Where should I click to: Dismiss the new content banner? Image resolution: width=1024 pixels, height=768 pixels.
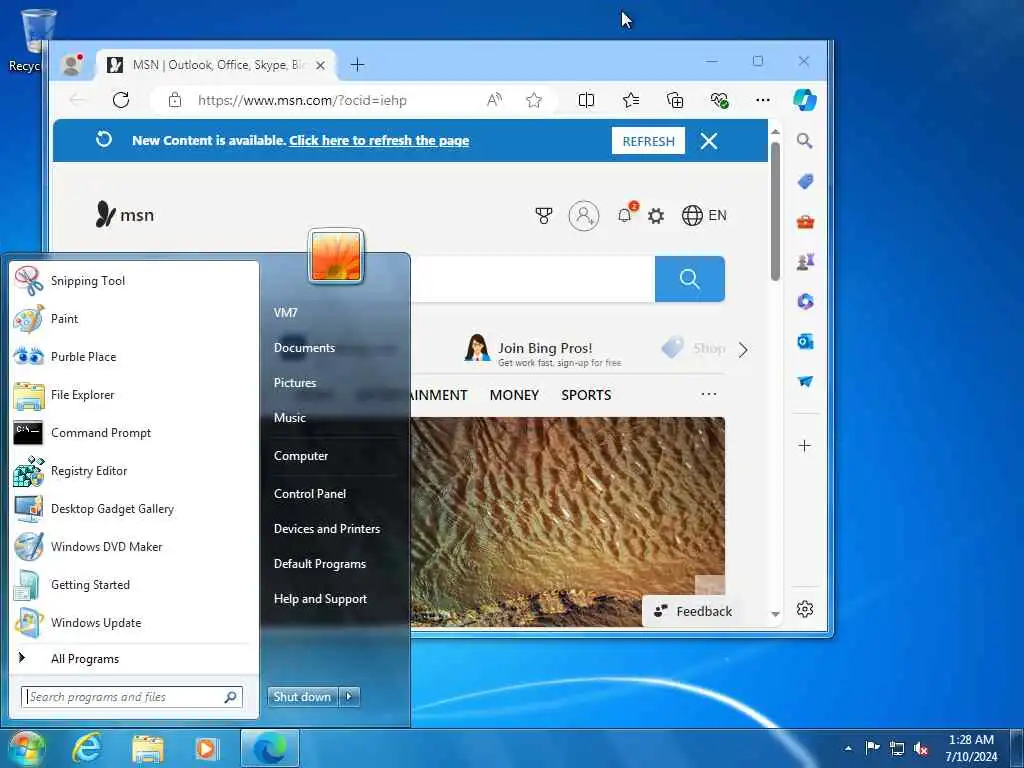click(709, 141)
